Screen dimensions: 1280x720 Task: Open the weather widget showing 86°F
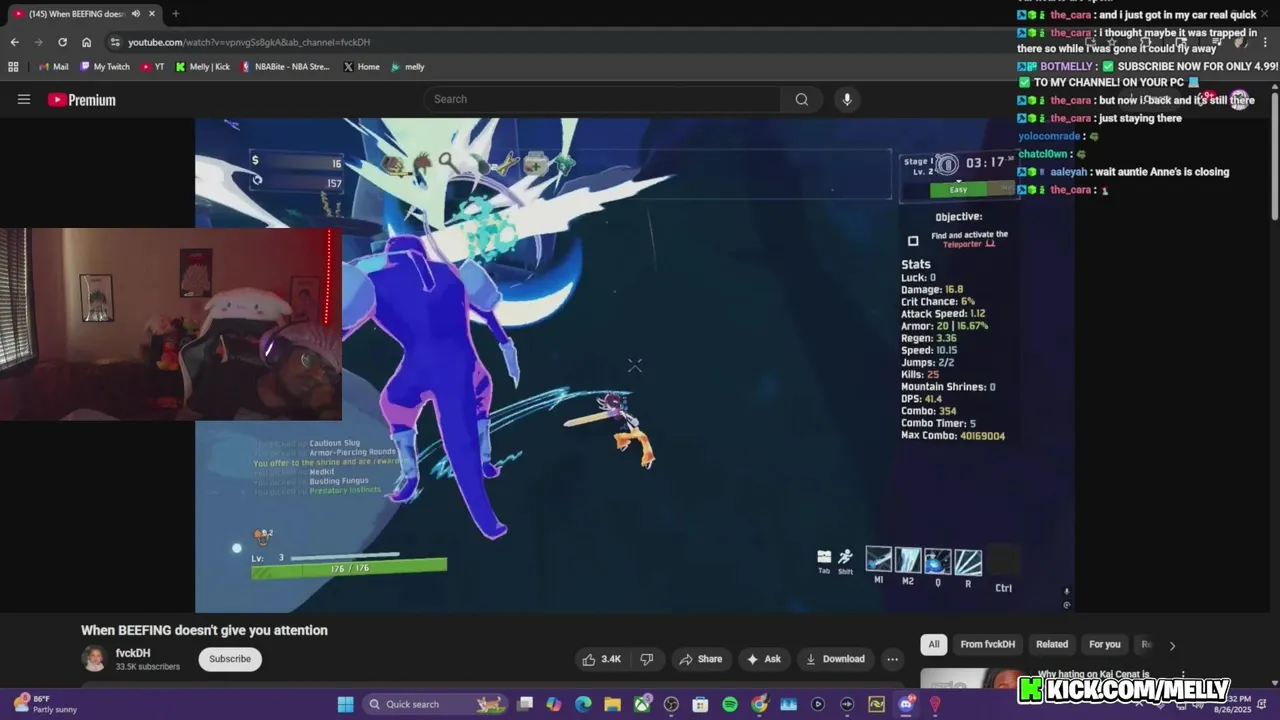point(45,704)
